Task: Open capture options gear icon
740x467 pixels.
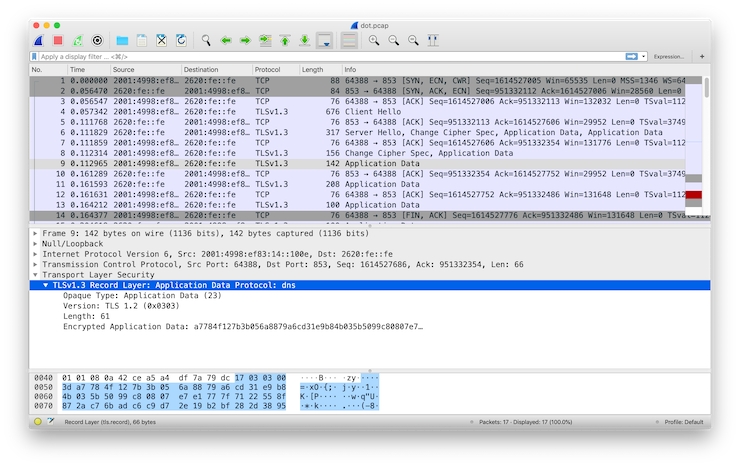Action: tap(97, 41)
